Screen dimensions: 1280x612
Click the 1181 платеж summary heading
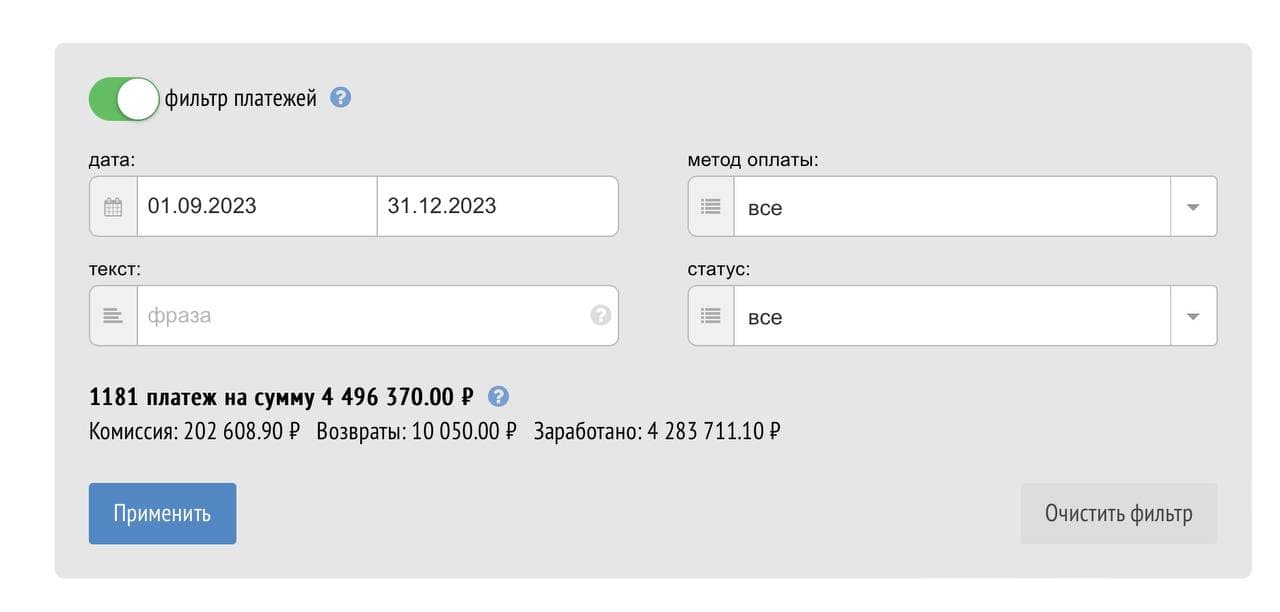pyautogui.click(x=282, y=397)
